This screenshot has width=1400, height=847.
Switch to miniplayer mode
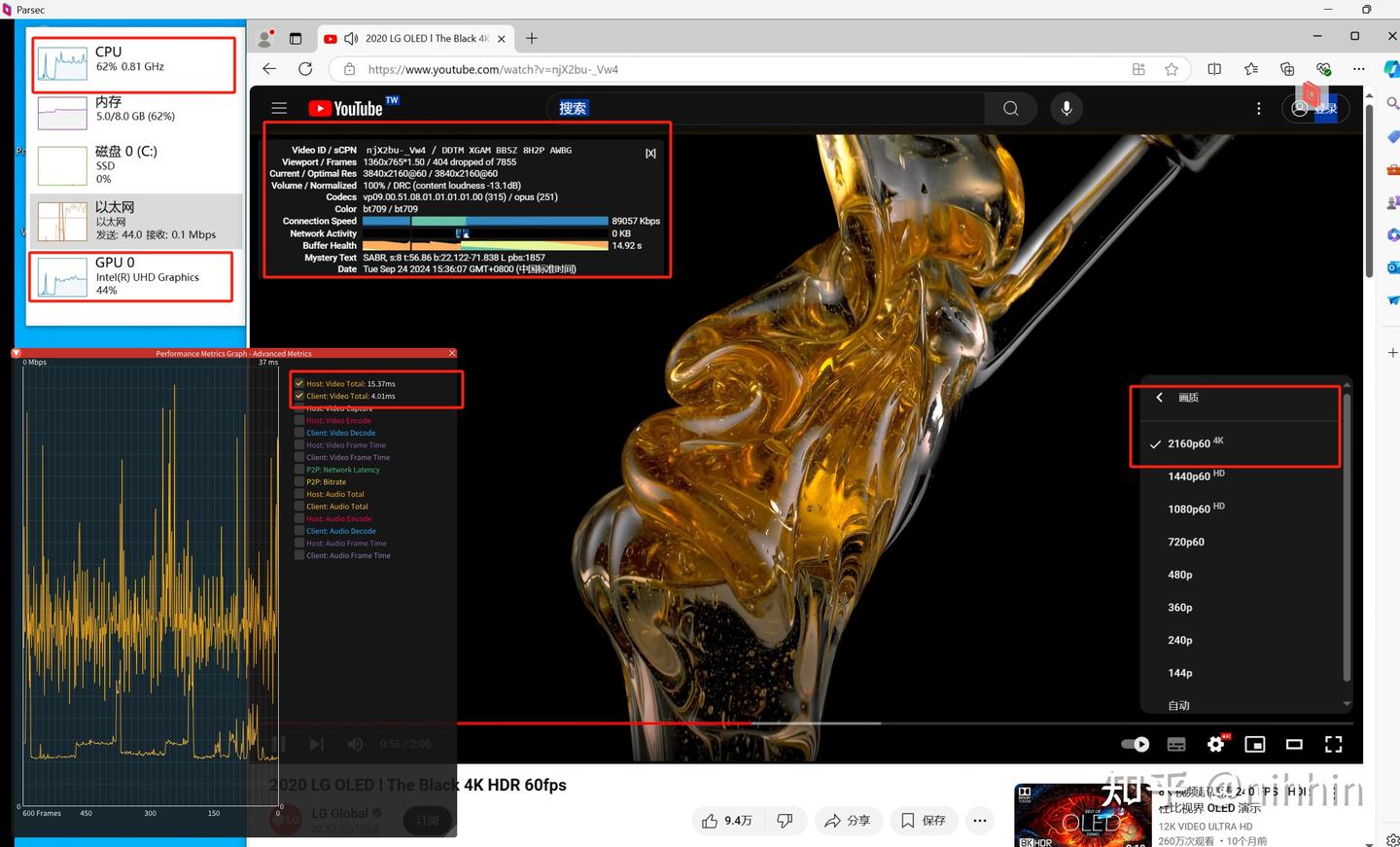[x=1255, y=745]
